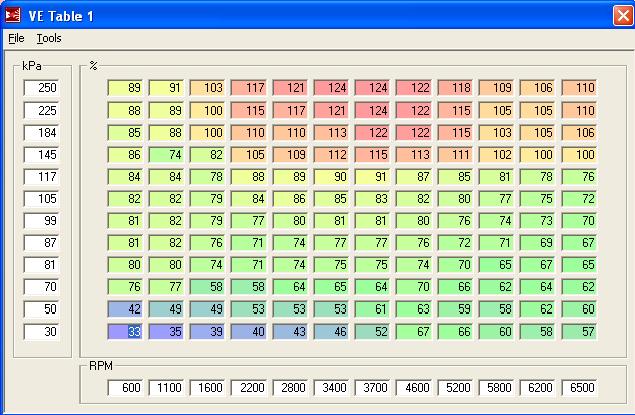Select VE cell 66 at 70 kPa, 5200 RPM
This screenshot has width=635, height=415.
pos(455,287)
